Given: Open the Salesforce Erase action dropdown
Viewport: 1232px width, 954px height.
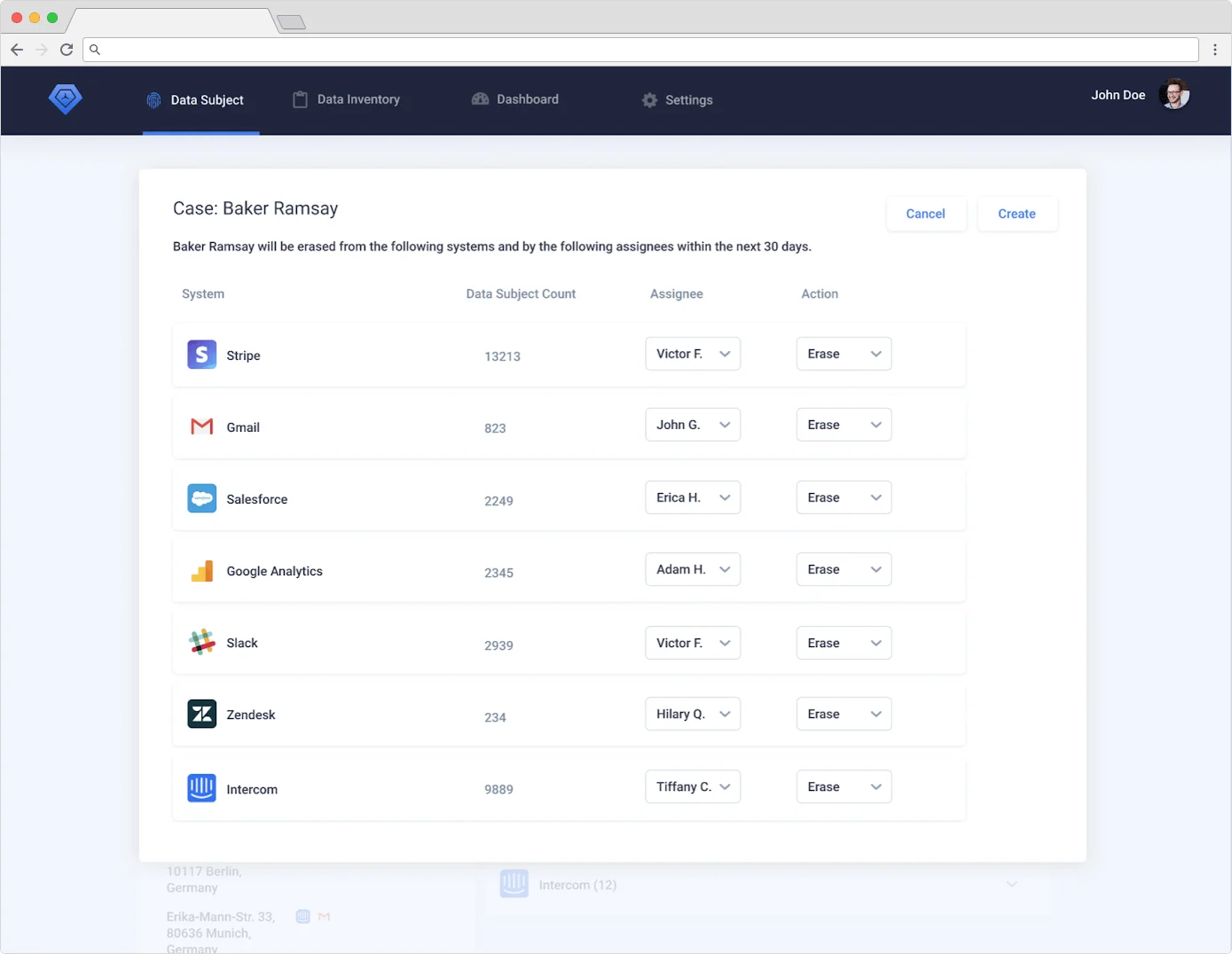Looking at the screenshot, I should (x=844, y=497).
